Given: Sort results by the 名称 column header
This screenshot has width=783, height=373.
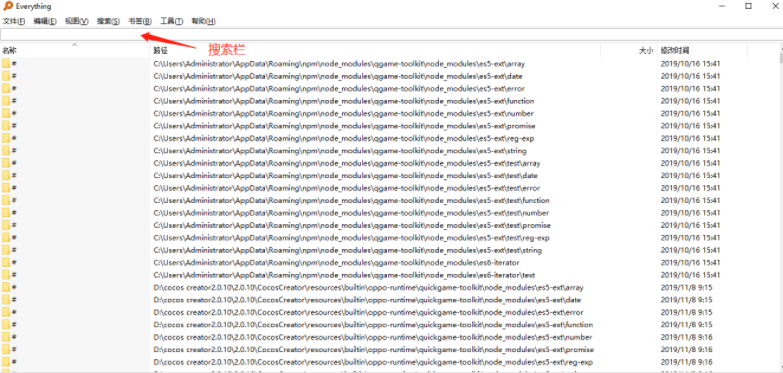Looking at the screenshot, I should coord(9,50).
